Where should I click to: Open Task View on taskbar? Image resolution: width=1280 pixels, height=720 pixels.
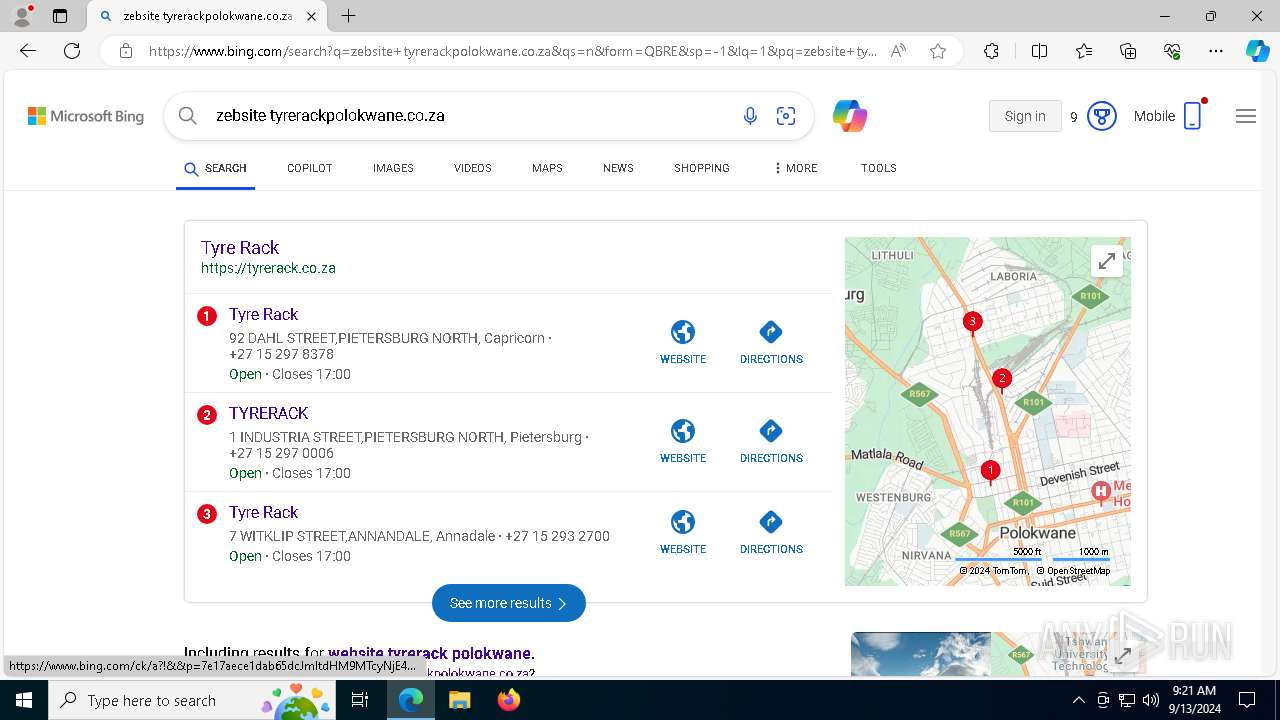pyautogui.click(x=360, y=700)
